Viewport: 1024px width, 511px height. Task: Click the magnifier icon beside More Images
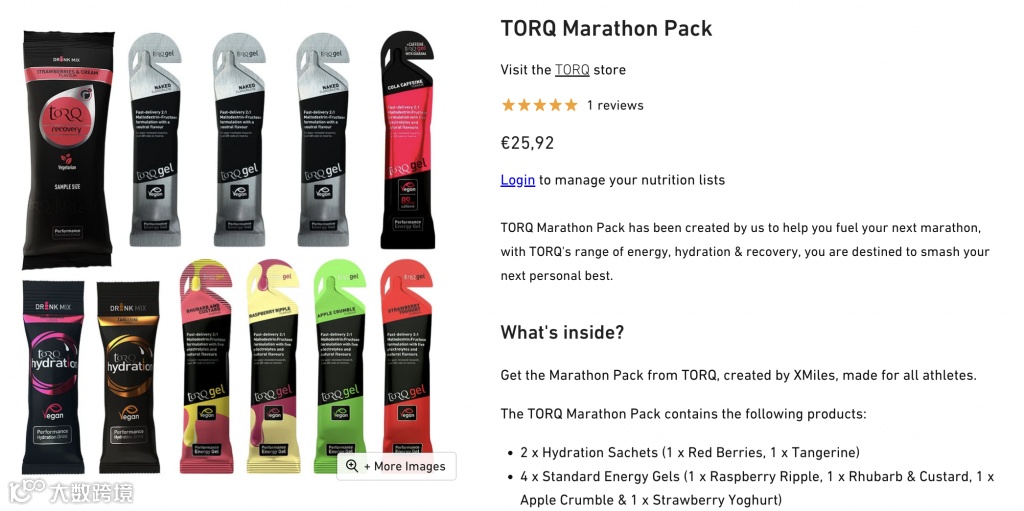pyautogui.click(x=351, y=466)
